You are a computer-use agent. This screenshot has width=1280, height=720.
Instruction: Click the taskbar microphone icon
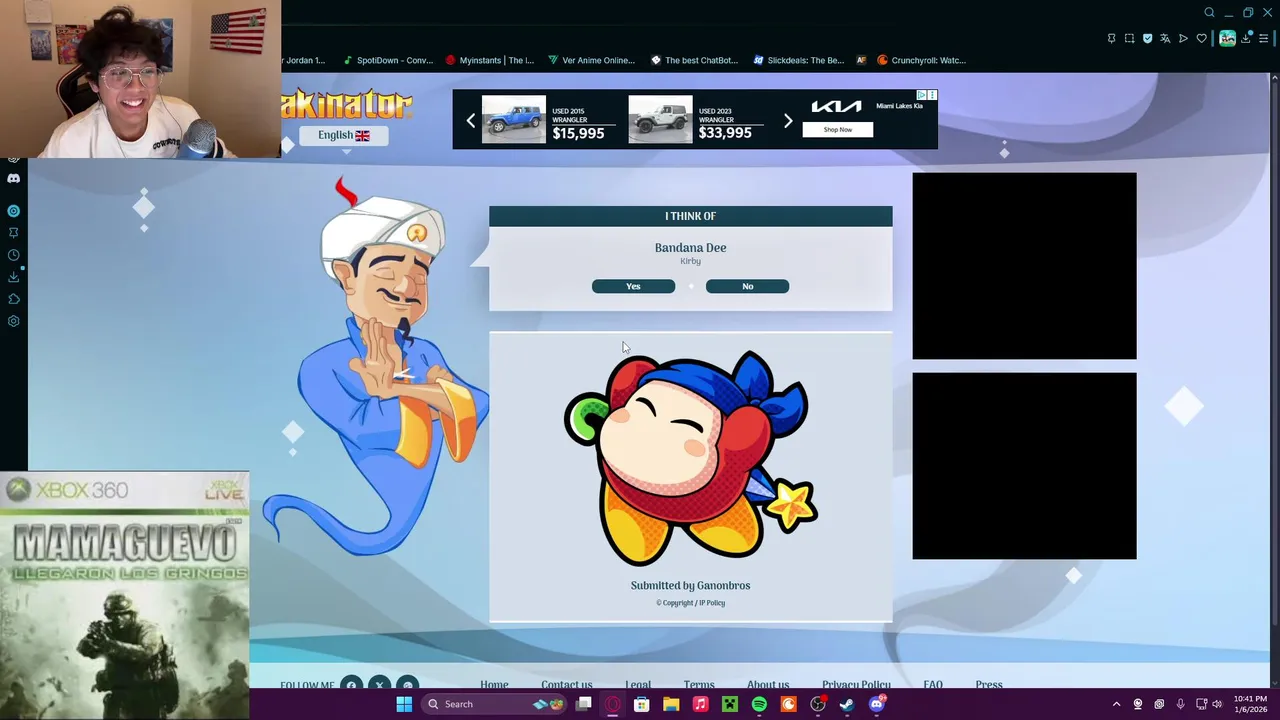(x=1181, y=704)
